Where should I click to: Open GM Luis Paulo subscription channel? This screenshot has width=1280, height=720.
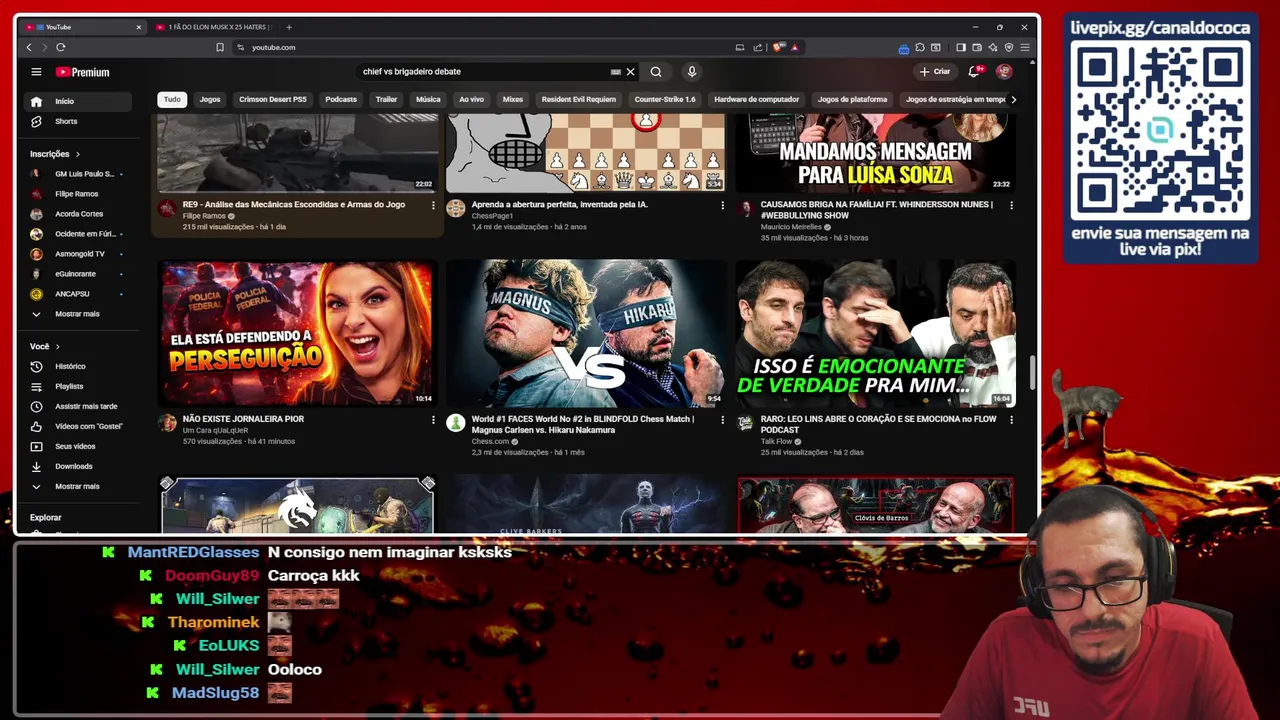(x=77, y=174)
